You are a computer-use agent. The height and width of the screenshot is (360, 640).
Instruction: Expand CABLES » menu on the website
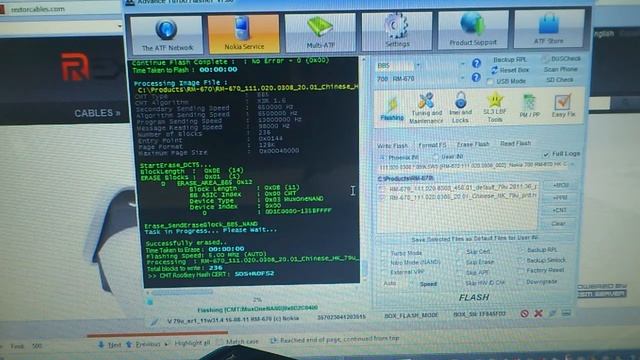tap(97, 113)
